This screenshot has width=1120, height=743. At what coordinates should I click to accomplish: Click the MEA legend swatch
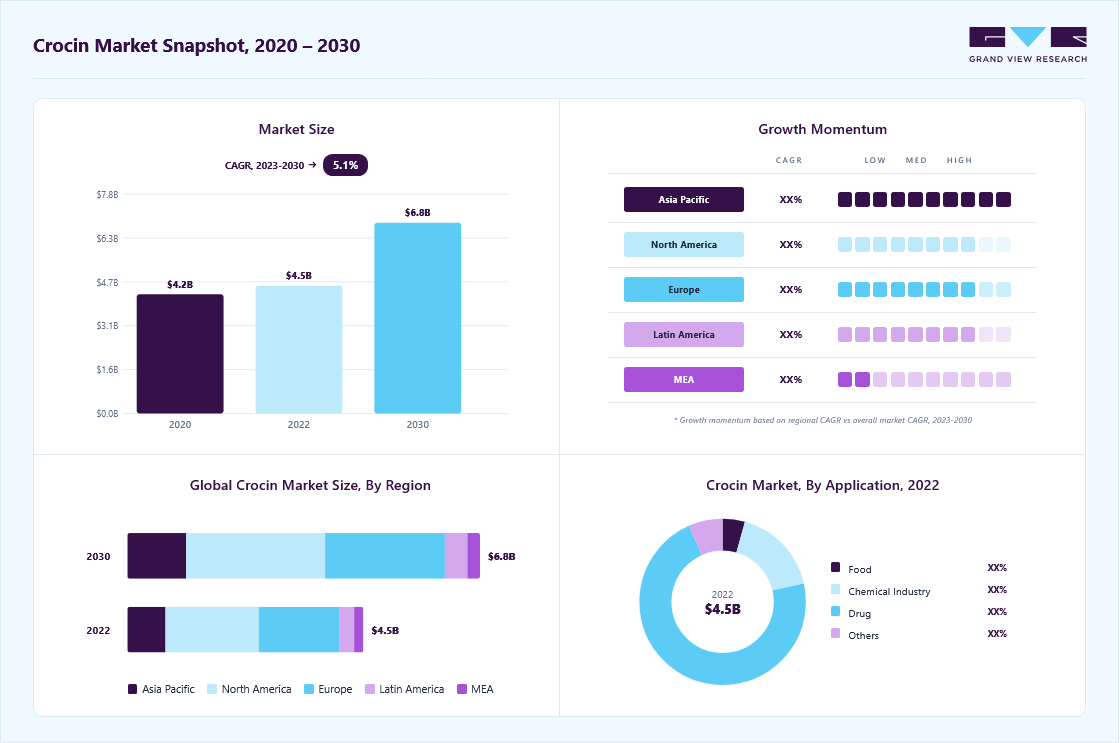pos(462,689)
